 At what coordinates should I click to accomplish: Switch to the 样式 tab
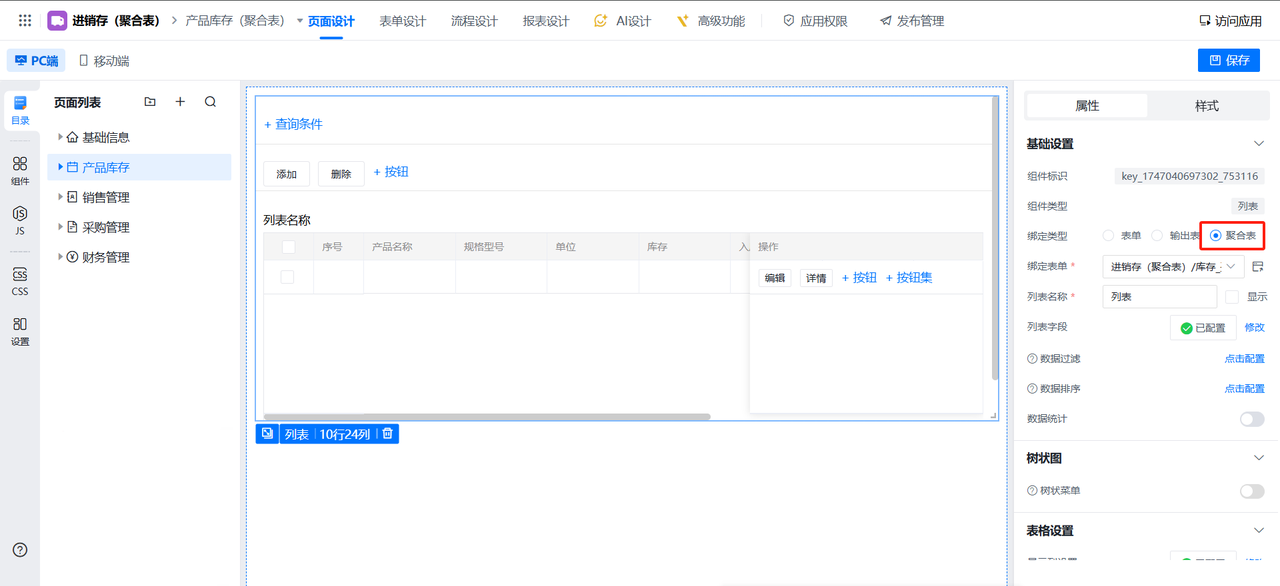click(x=1206, y=106)
